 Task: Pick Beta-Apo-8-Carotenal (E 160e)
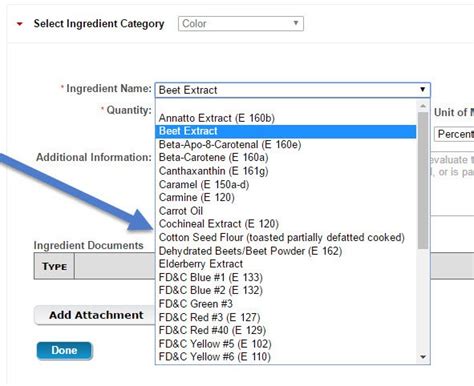tap(286, 145)
